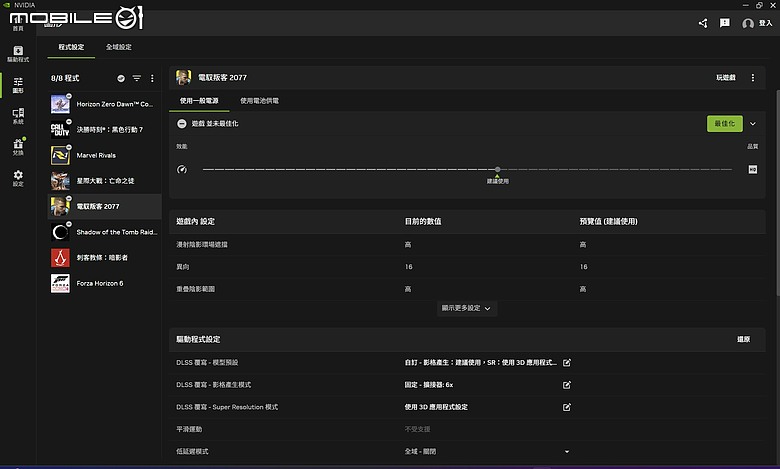780x469 pixels.
Task: Click the 異向 setting row
Action: point(467,267)
